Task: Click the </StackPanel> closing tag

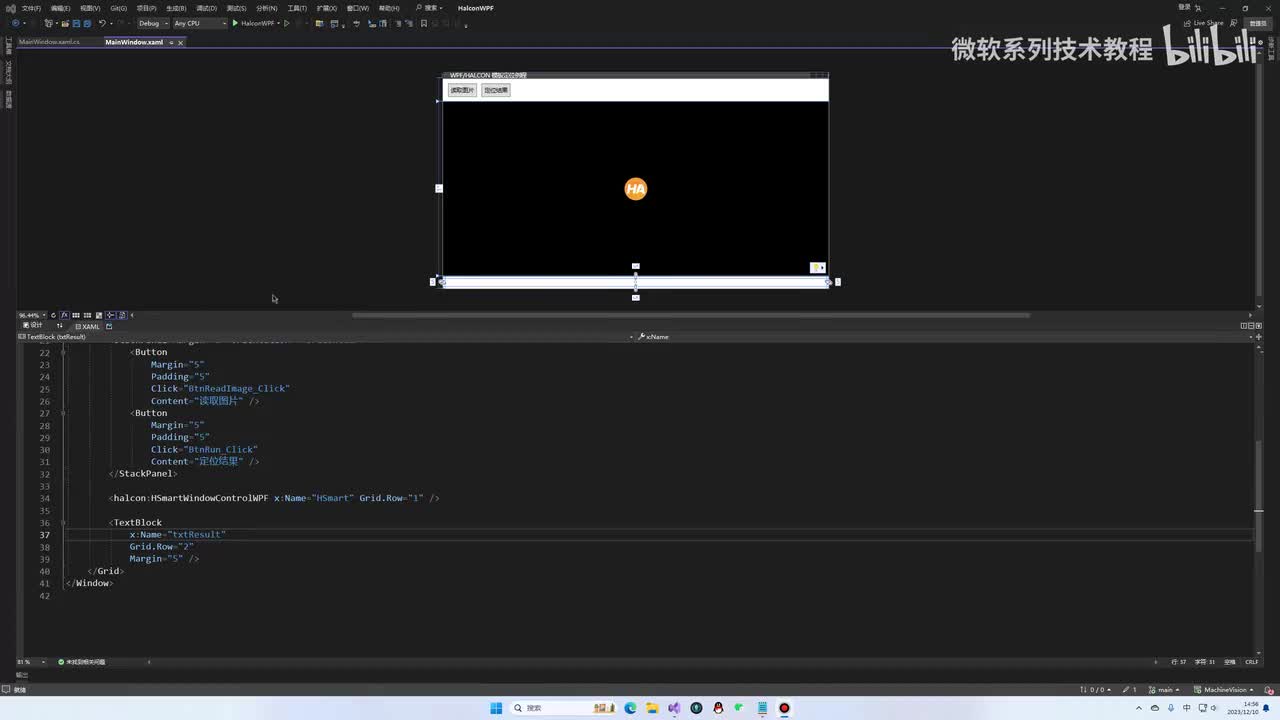Action: 142,474
